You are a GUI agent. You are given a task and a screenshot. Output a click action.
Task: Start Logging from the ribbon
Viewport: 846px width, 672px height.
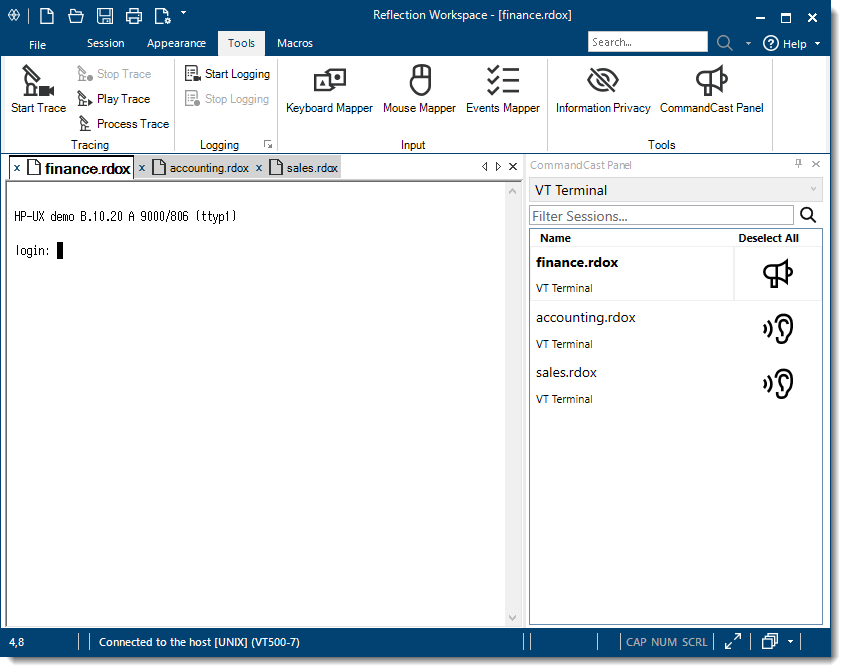coord(227,73)
